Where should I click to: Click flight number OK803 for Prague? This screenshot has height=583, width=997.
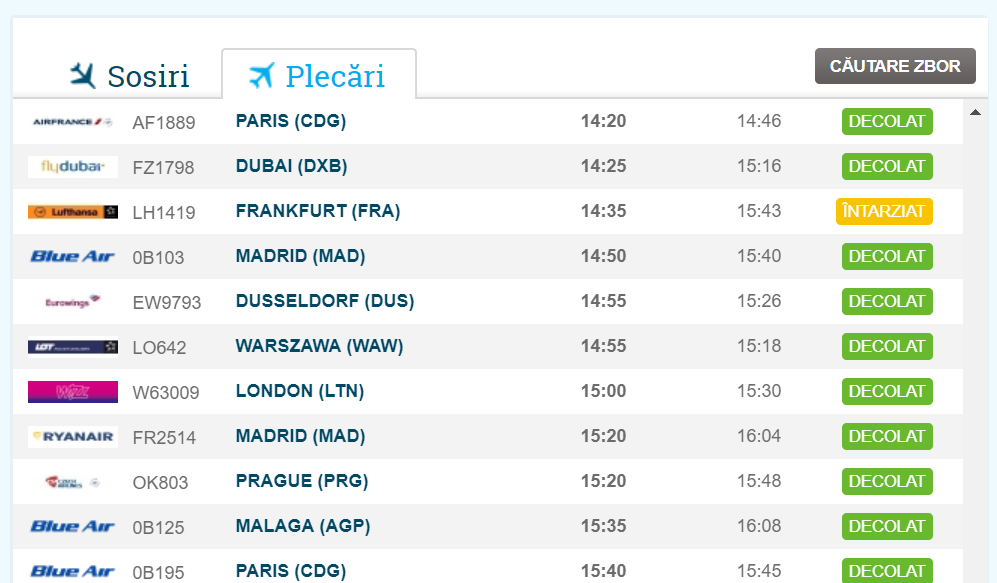[x=160, y=483]
